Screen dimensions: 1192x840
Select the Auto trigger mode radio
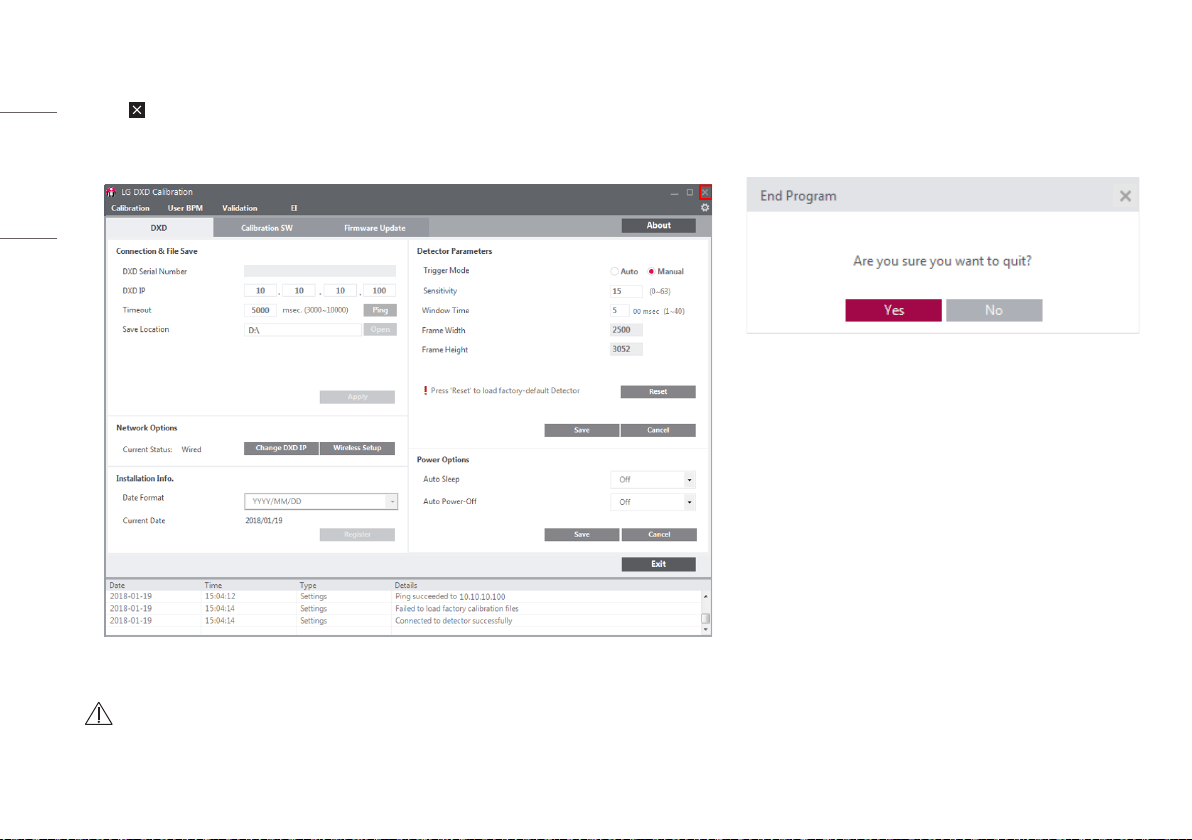click(614, 271)
